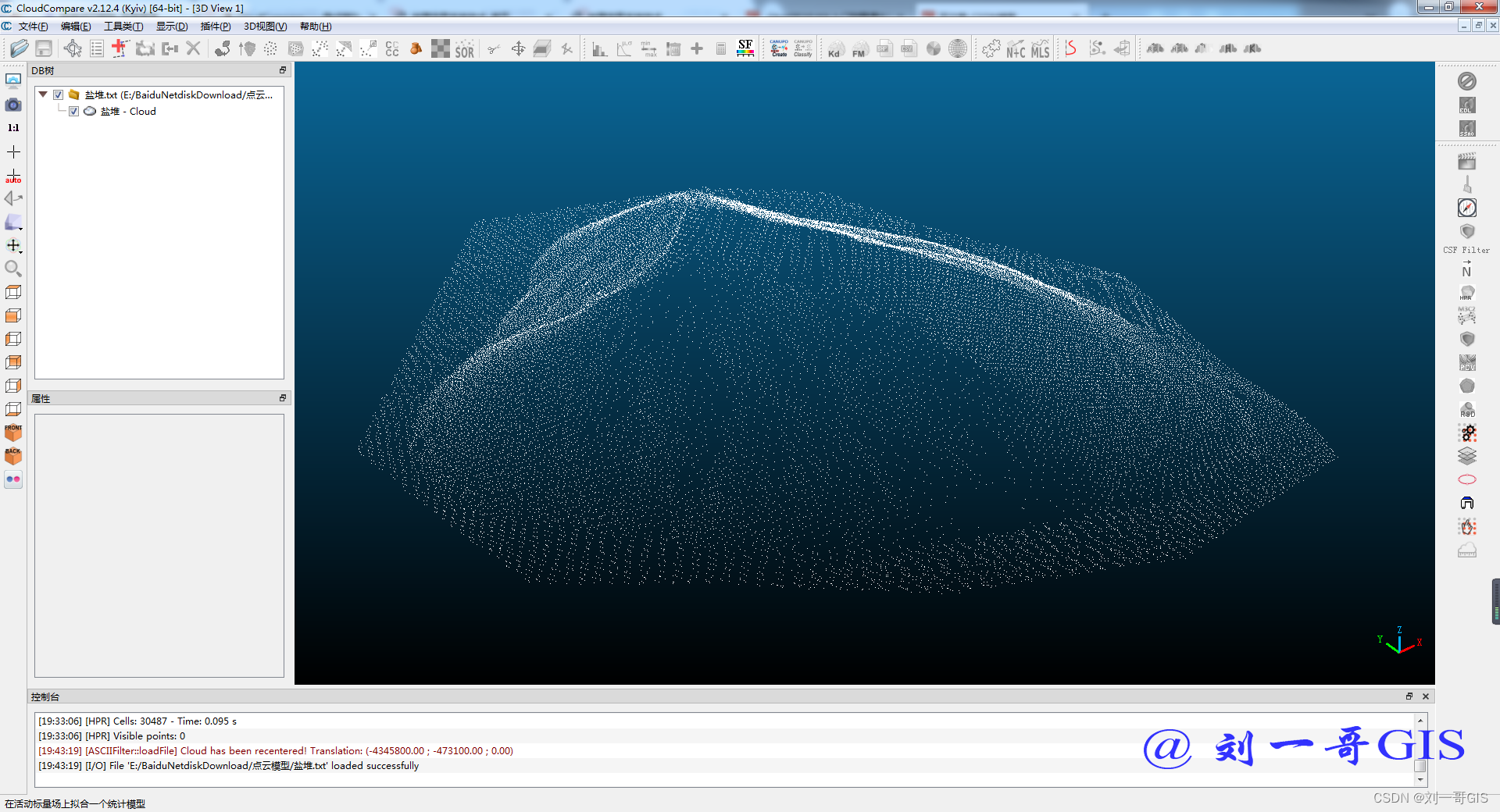Click the console scrollbar up arrow
The width and height of the screenshot is (1500, 812).
pos(1420,721)
